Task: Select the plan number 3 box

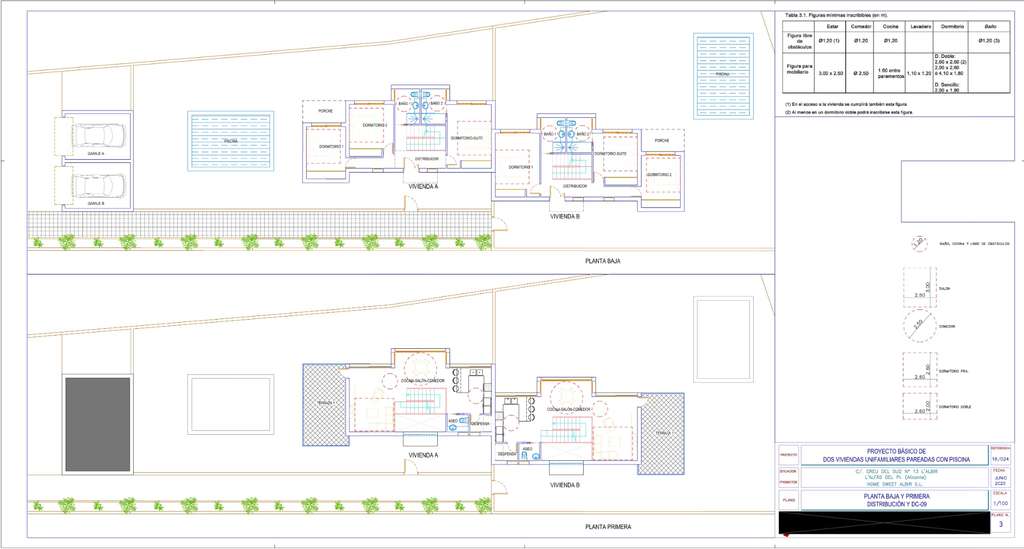Action: 1001,523
